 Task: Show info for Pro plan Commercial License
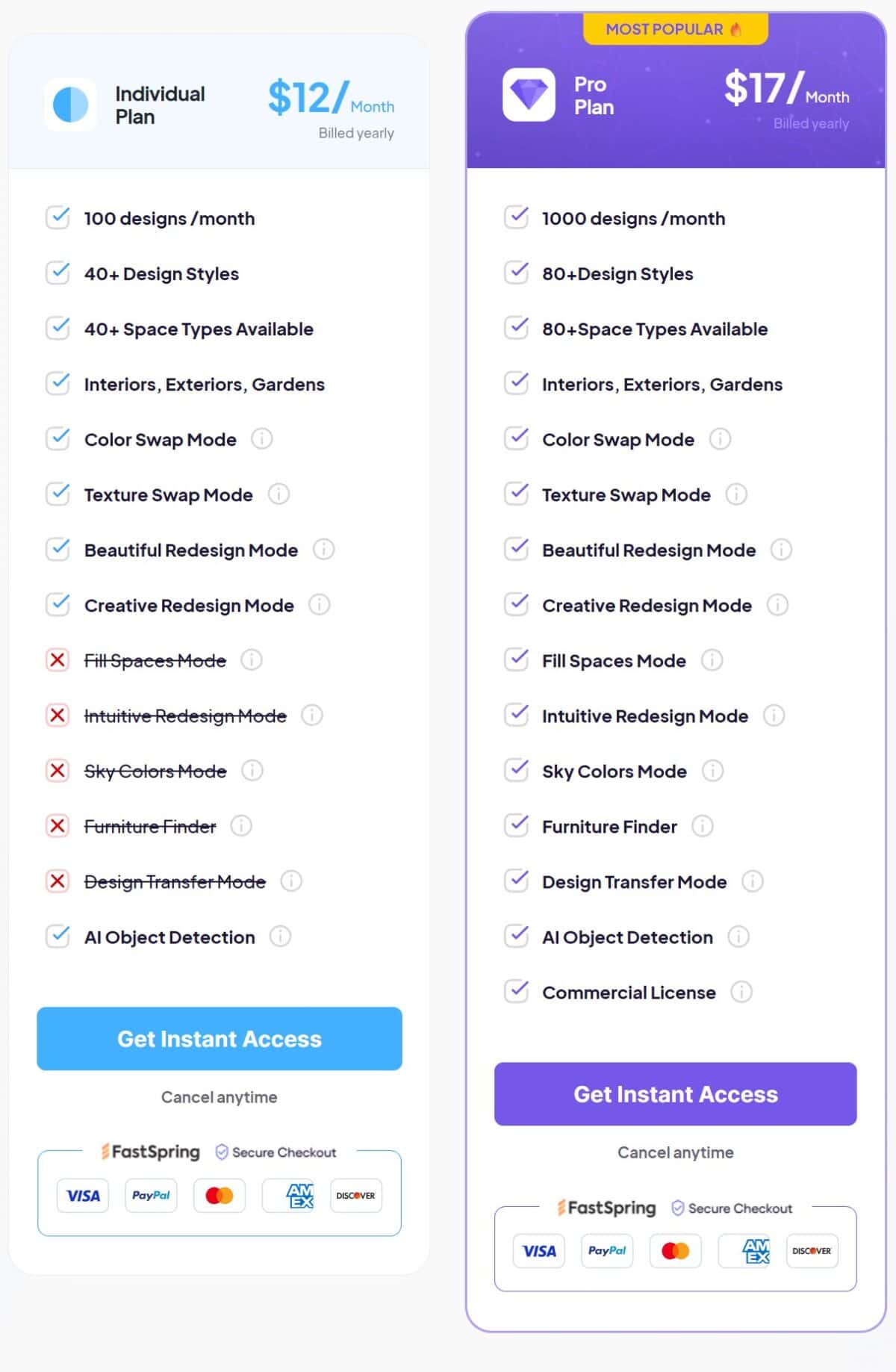741,992
